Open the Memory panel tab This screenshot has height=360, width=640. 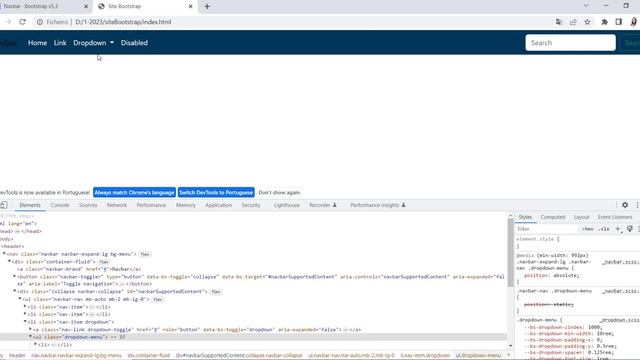click(x=186, y=205)
